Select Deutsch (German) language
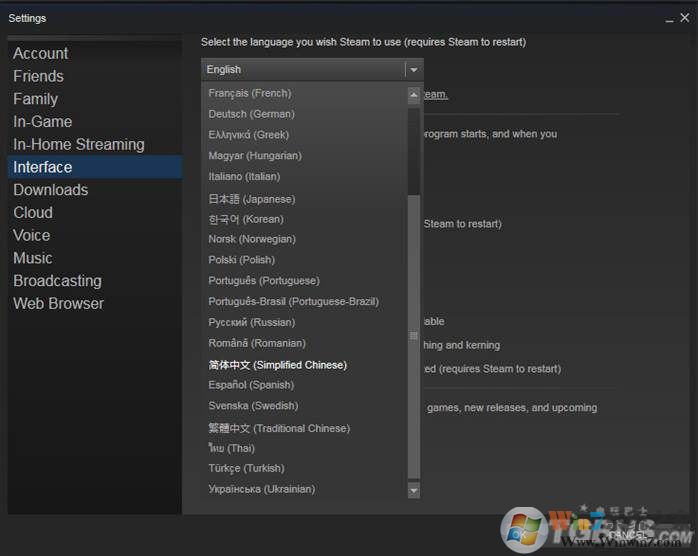 pyautogui.click(x=251, y=114)
